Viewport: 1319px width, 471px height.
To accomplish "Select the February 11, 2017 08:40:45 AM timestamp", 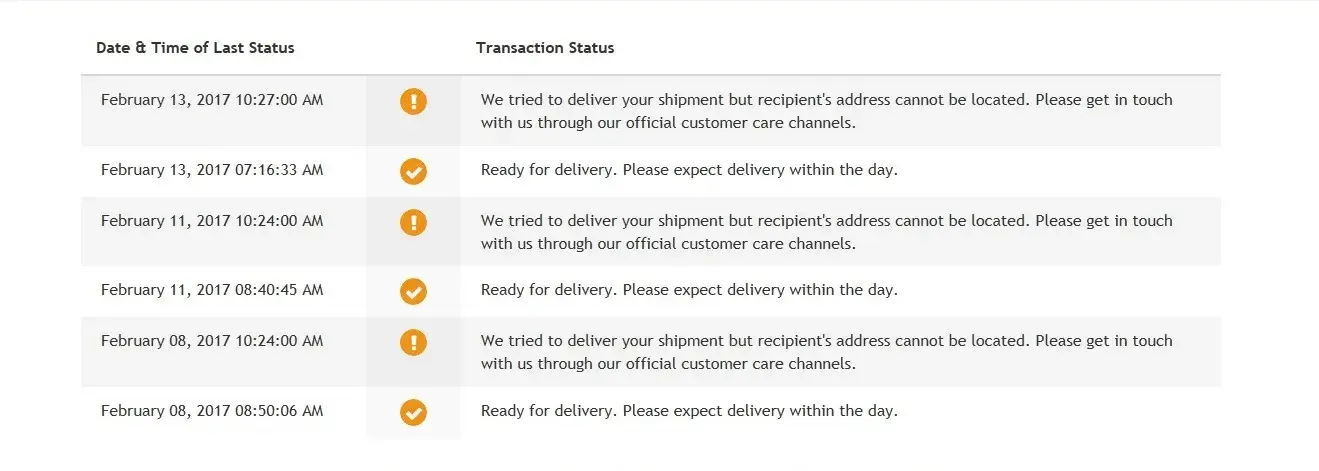I will coord(212,290).
